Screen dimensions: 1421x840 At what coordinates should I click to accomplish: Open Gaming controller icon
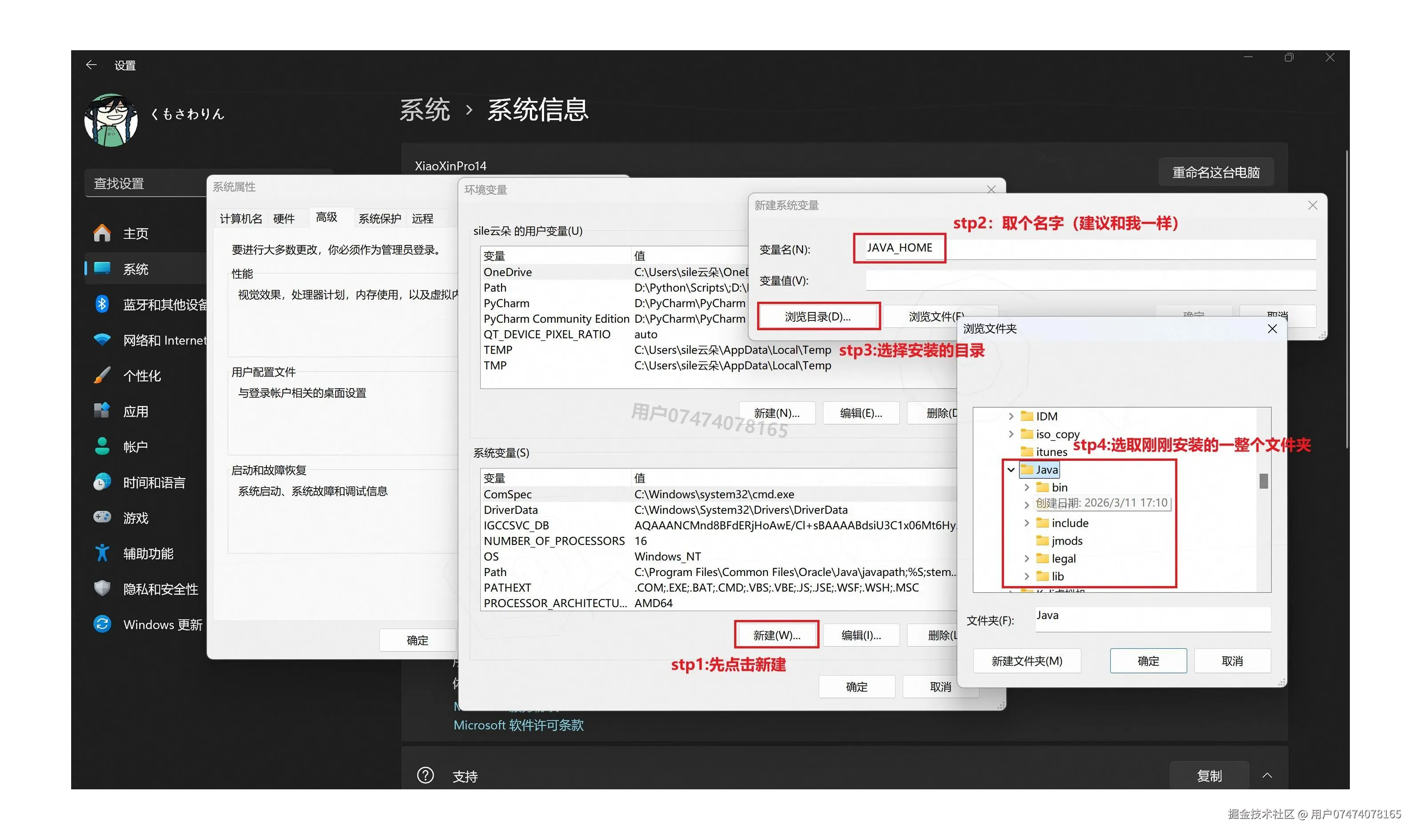[102, 517]
